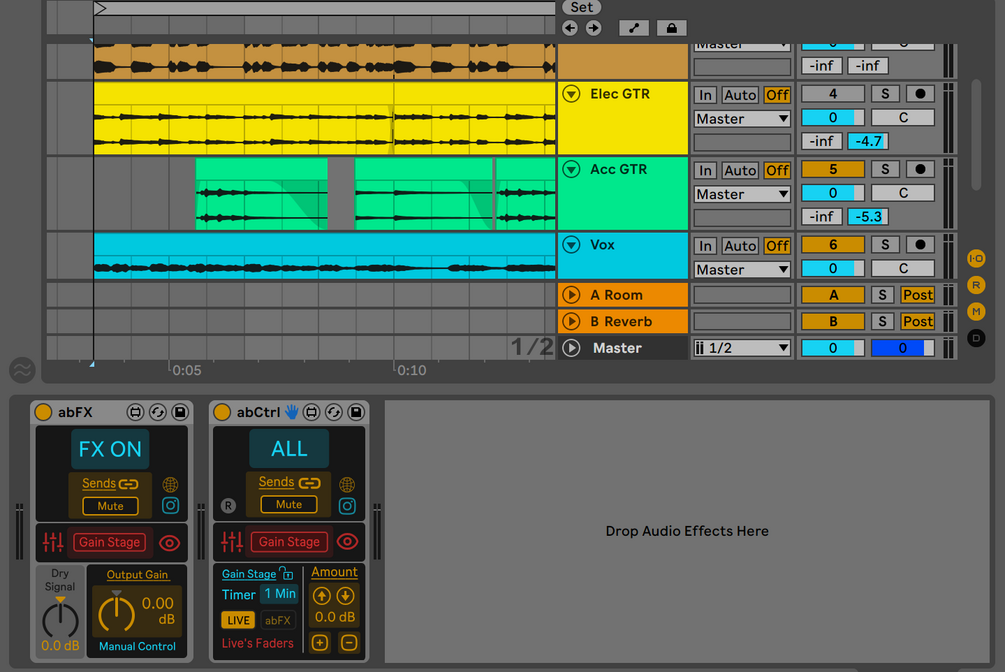Toggle abCtrl eye visibility icon
Viewport: 1005px width, 672px height.
pos(347,542)
